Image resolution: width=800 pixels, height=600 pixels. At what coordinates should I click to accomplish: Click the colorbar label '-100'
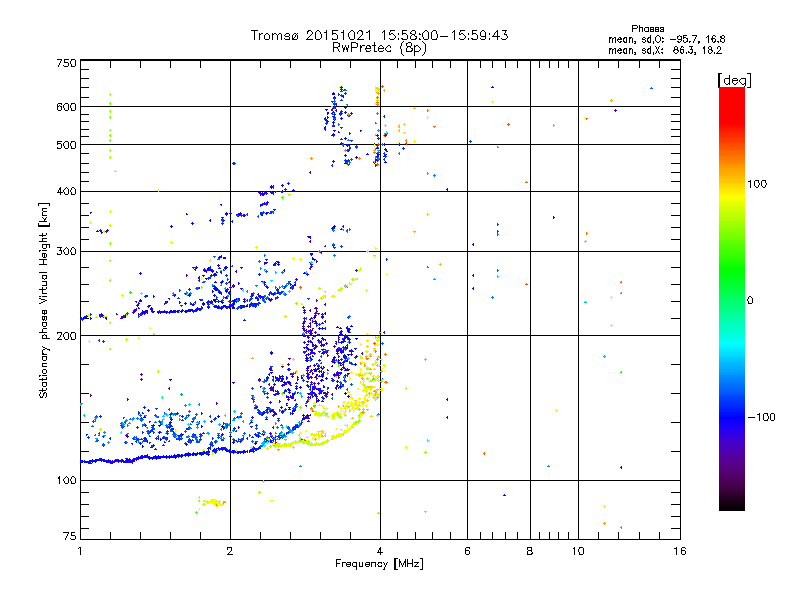pyautogui.click(x=761, y=417)
